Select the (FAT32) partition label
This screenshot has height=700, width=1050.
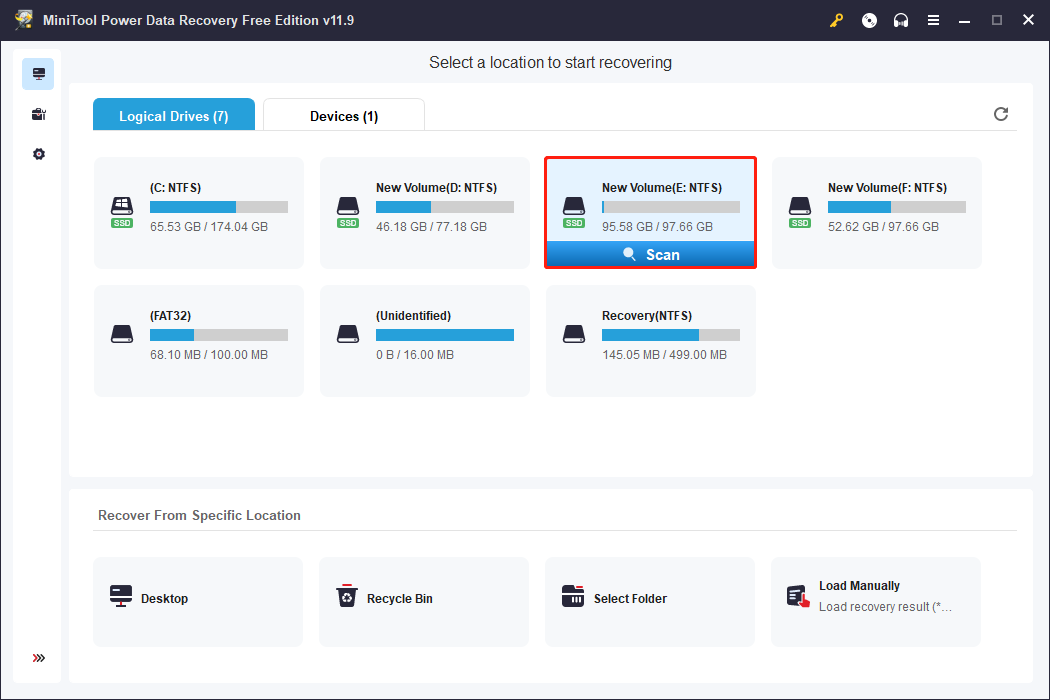[170, 316]
